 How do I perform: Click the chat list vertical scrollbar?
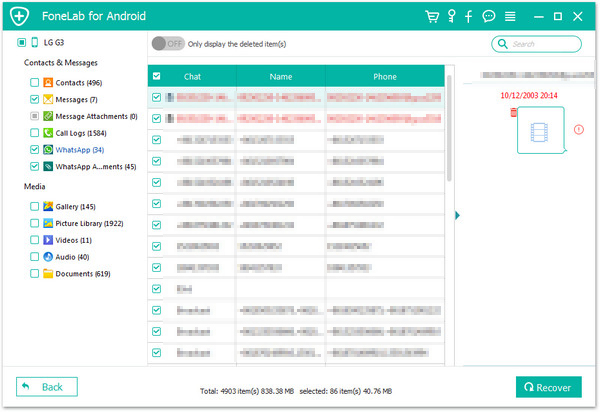point(449,128)
